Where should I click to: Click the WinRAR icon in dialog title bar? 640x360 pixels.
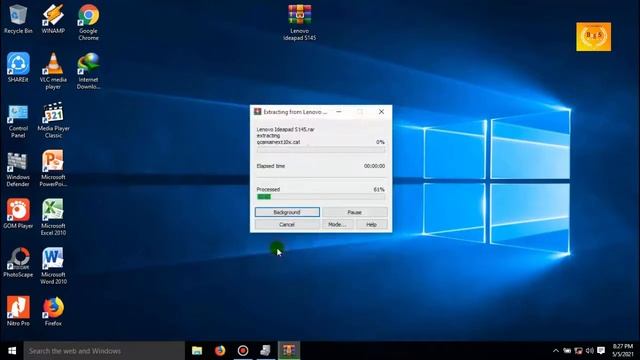[258, 111]
